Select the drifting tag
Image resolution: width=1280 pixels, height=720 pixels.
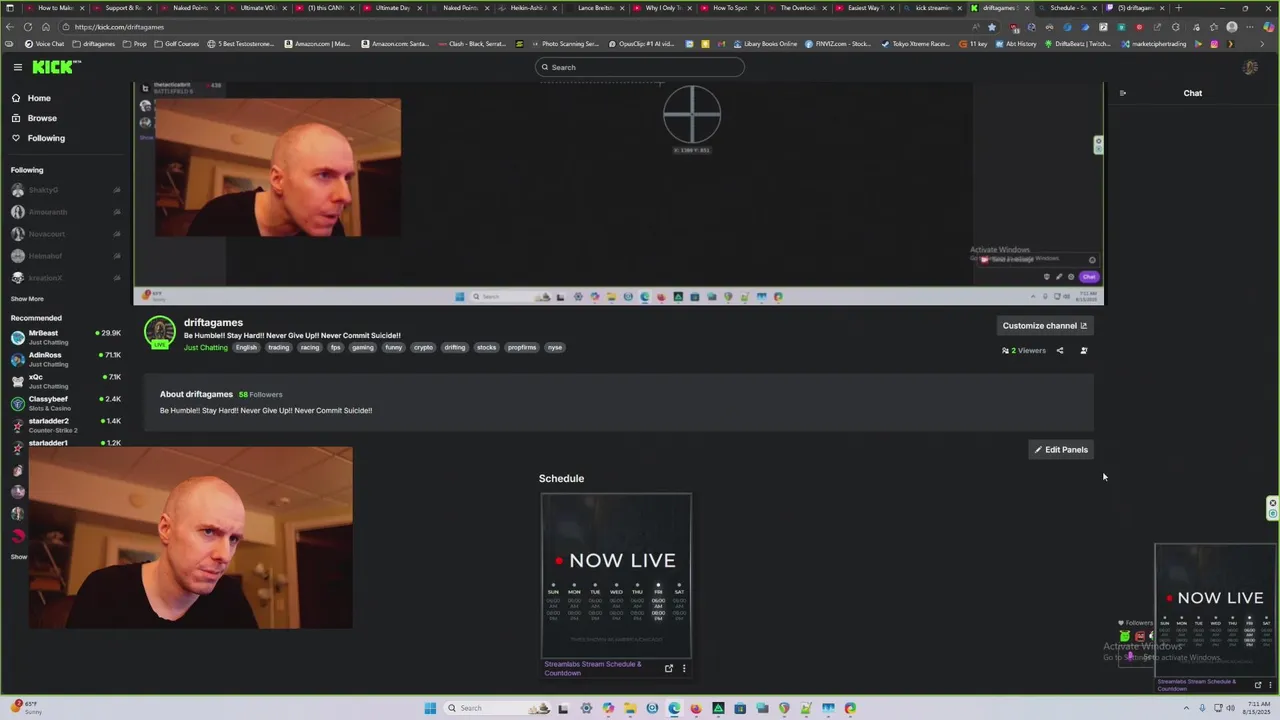(x=455, y=347)
